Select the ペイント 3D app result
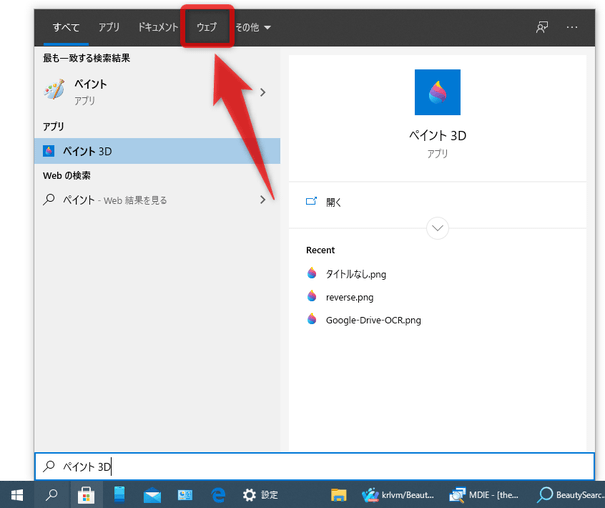The width and height of the screenshot is (605, 508). coord(157,151)
